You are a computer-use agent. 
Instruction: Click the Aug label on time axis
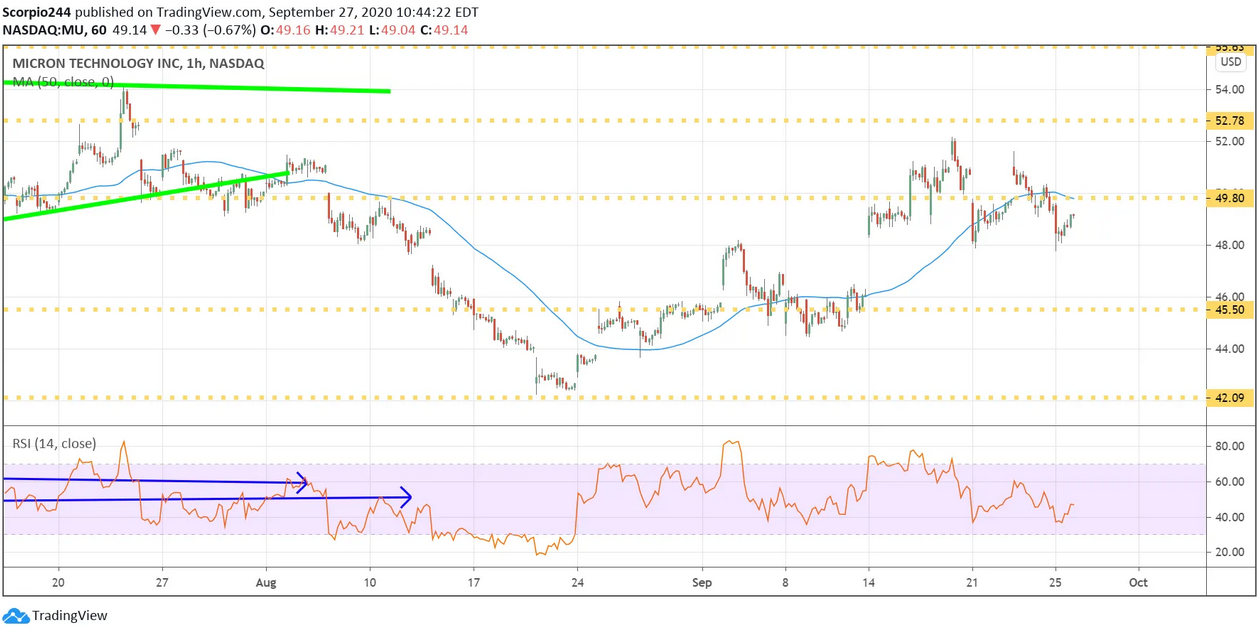pos(267,581)
